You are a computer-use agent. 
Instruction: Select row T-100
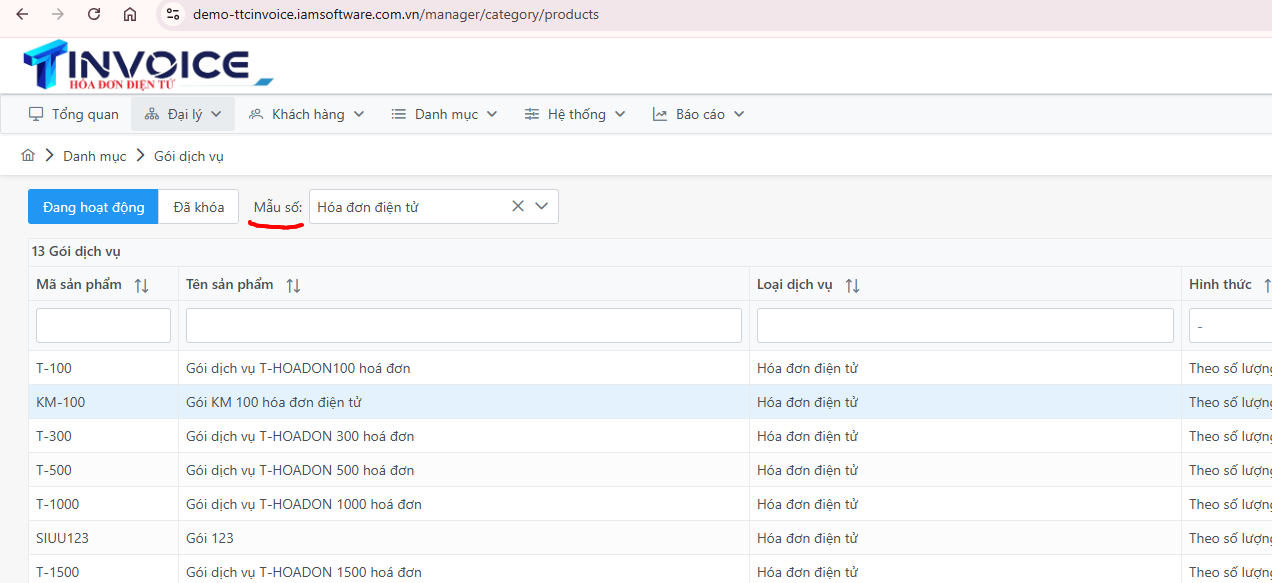pos(650,368)
